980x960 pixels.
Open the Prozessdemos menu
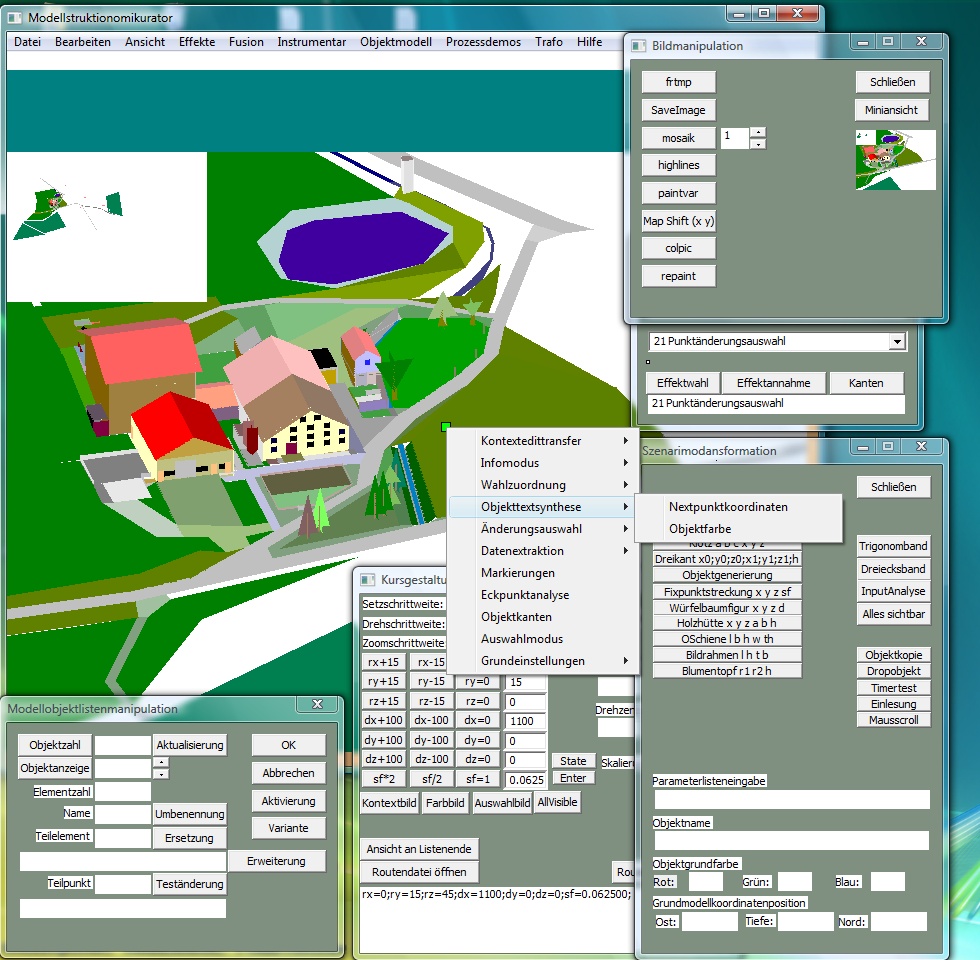[483, 42]
